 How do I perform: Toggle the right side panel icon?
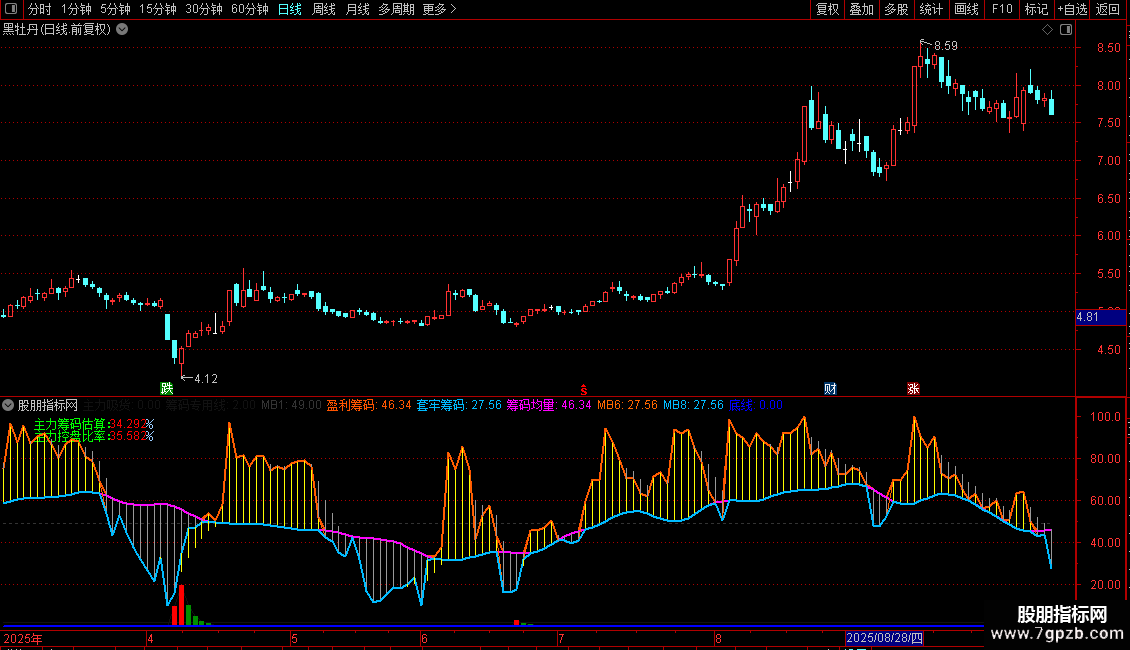point(1064,29)
